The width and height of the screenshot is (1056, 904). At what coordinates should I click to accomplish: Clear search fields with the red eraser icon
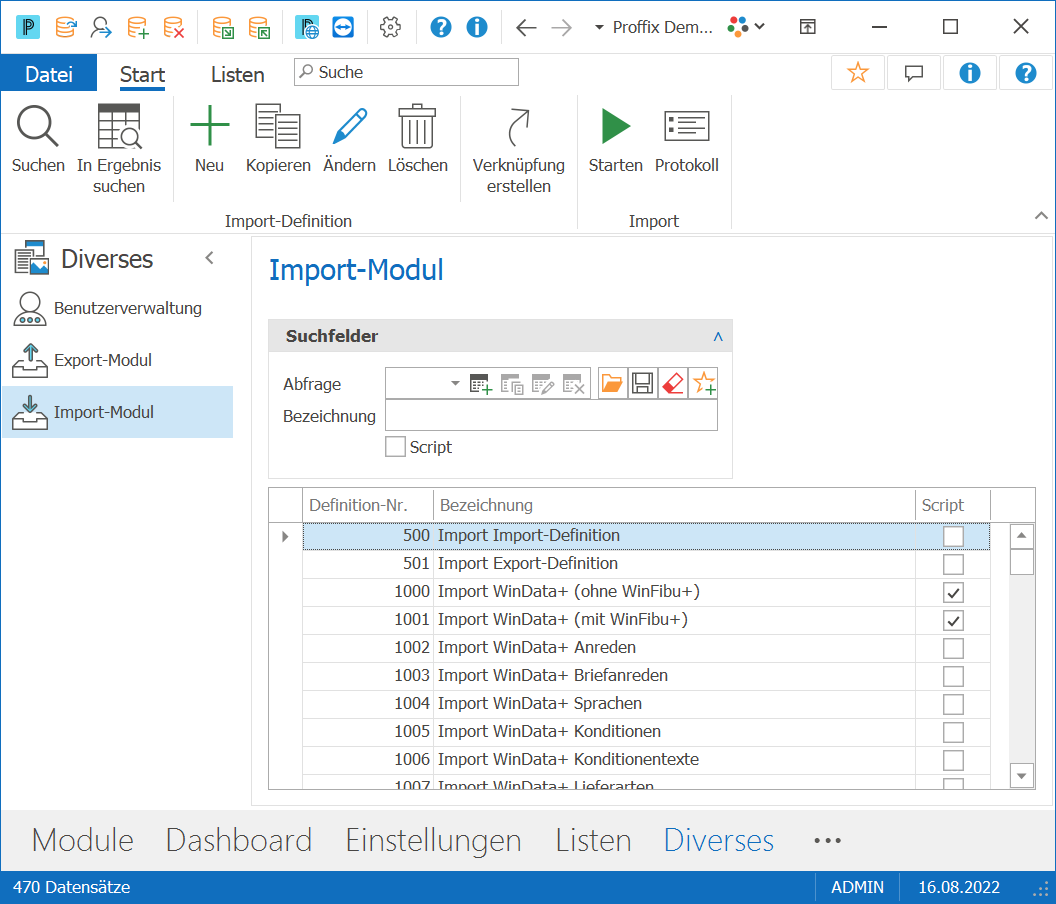point(673,383)
